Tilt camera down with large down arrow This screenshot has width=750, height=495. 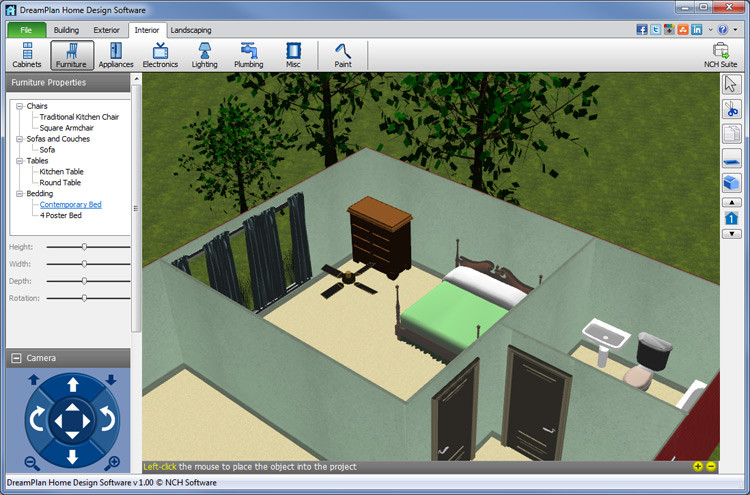[72, 456]
